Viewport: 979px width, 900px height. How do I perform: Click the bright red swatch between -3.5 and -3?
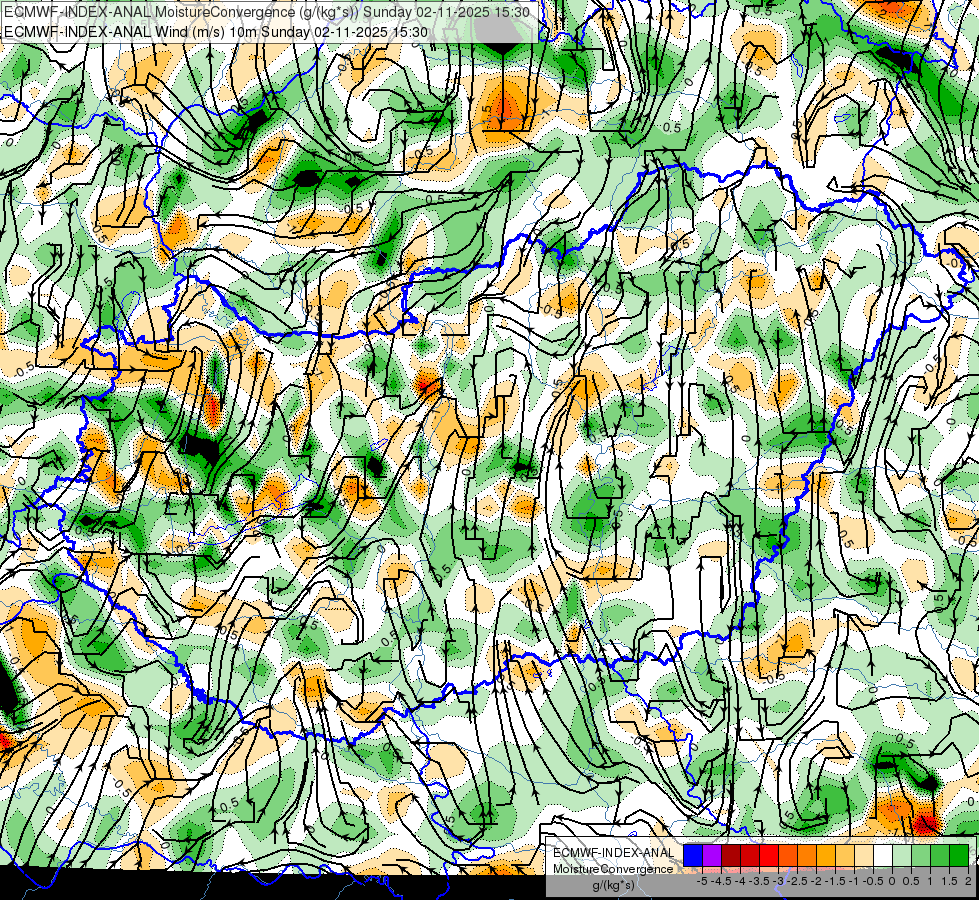[769, 856]
